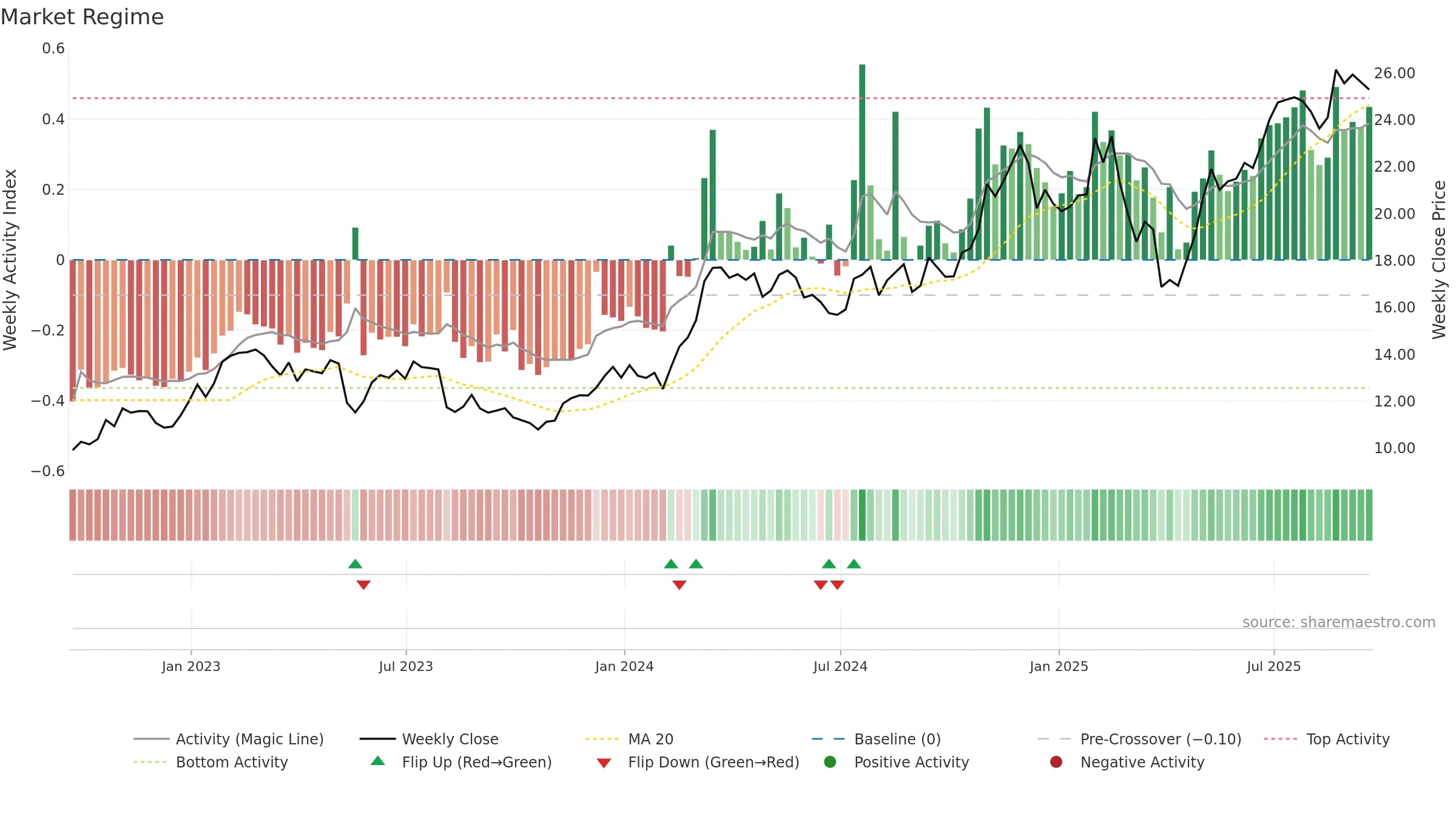Click the Weekly Close Price axis title
Screen dimensions: 1456x819
pyautogui.click(x=1439, y=260)
